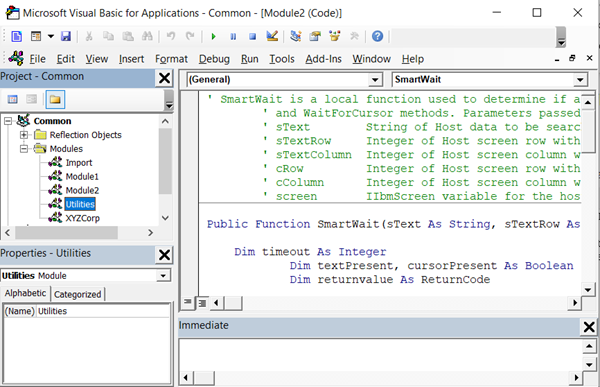Toggle Design Mode icon

tap(272, 36)
